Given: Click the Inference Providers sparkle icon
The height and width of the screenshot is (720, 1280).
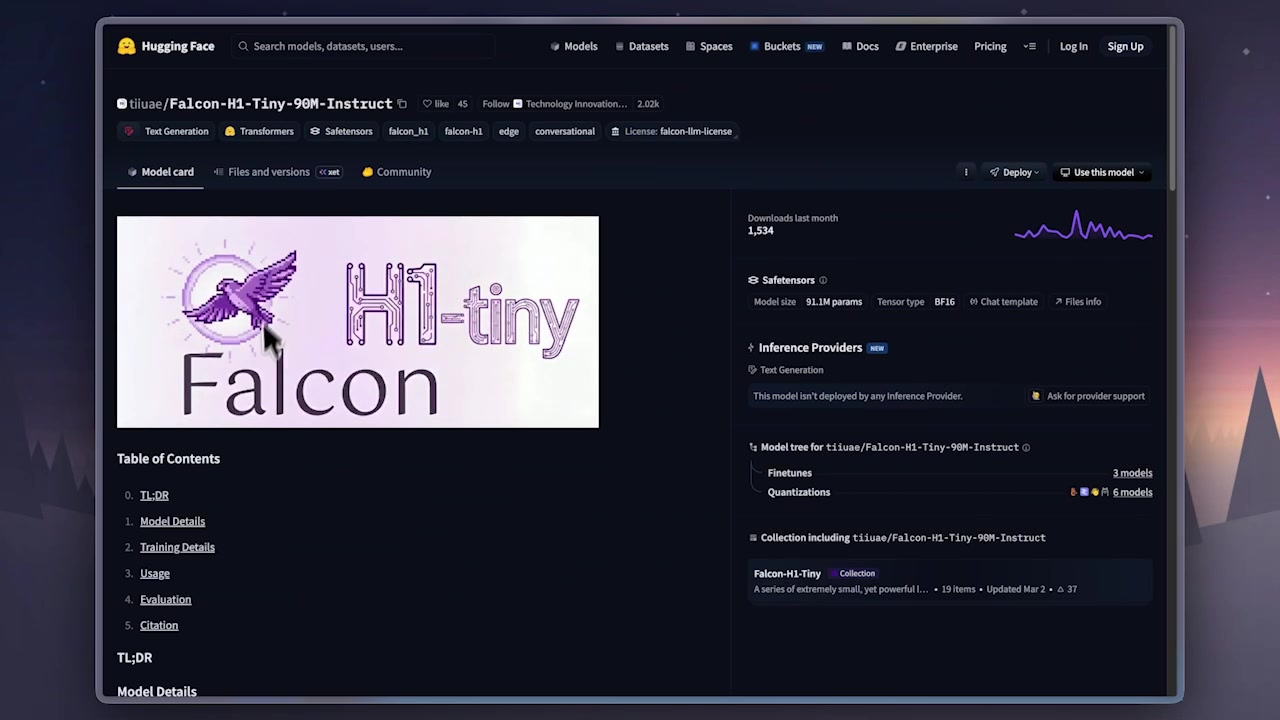Looking at the screenshot, I should pos(751,348).
